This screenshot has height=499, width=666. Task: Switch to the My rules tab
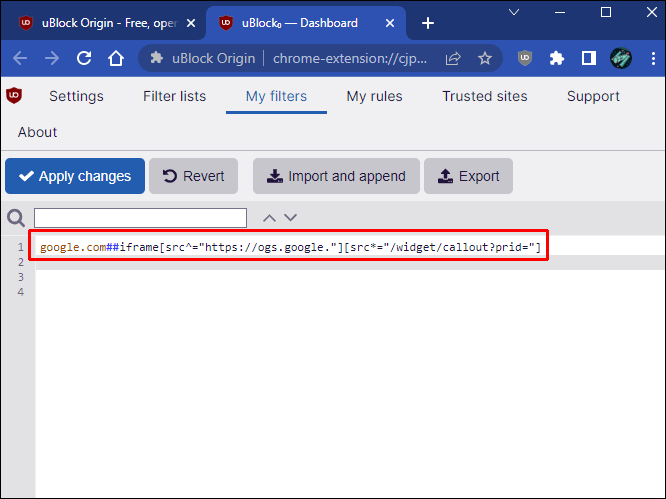pyautogui.click(x=374, y=96)
